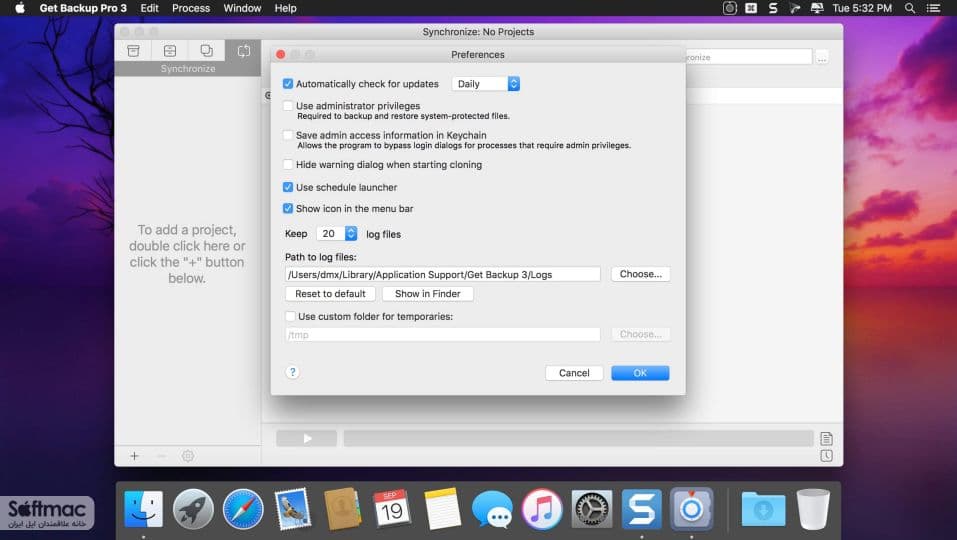The image size is (957, 540).
Task: Open the Snagit S icon in dock
Action: [641, 509]
